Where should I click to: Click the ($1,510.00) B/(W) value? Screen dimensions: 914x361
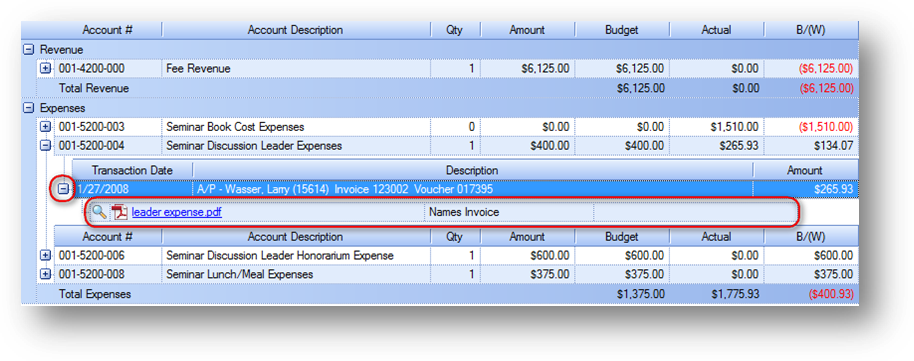click(826, 127)
